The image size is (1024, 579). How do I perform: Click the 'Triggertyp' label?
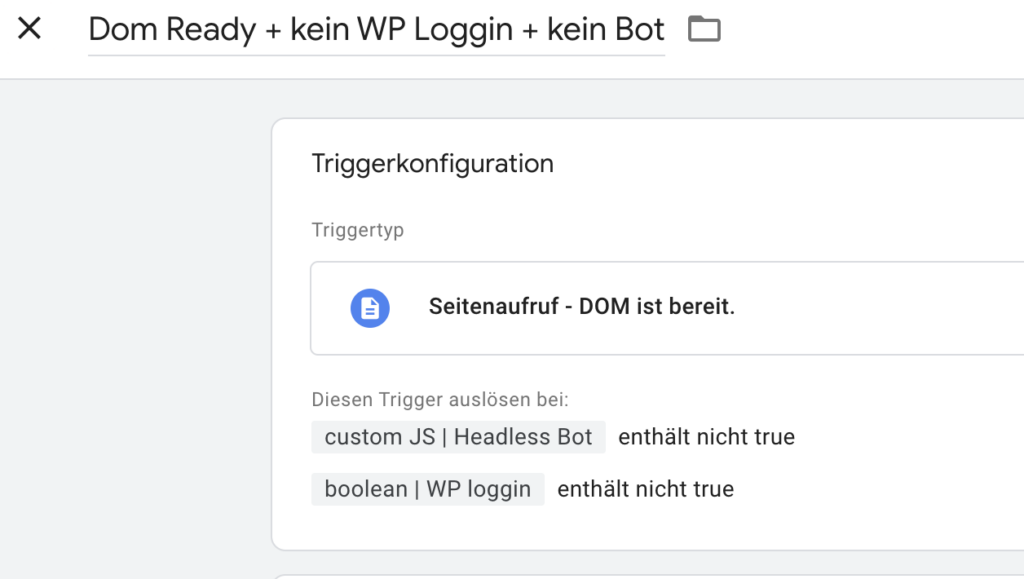357,230
